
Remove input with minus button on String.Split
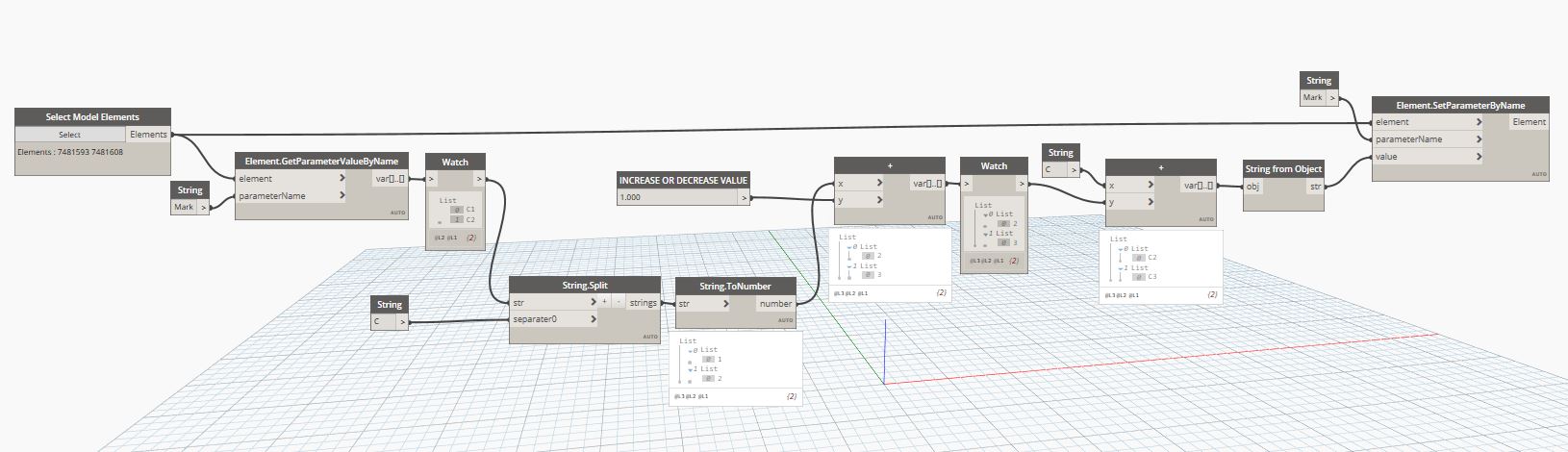(619, 302)
